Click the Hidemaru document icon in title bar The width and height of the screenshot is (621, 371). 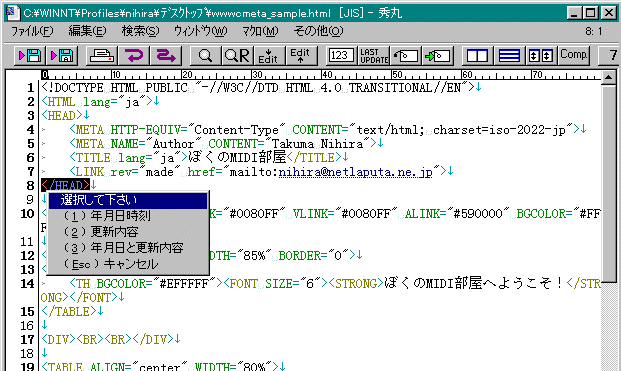pos(13,13)
